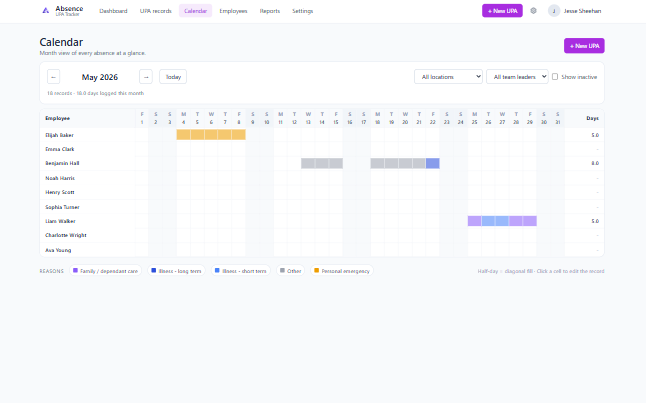
Task: Open the UPA records nav item
Action: (x=156, y=11)
